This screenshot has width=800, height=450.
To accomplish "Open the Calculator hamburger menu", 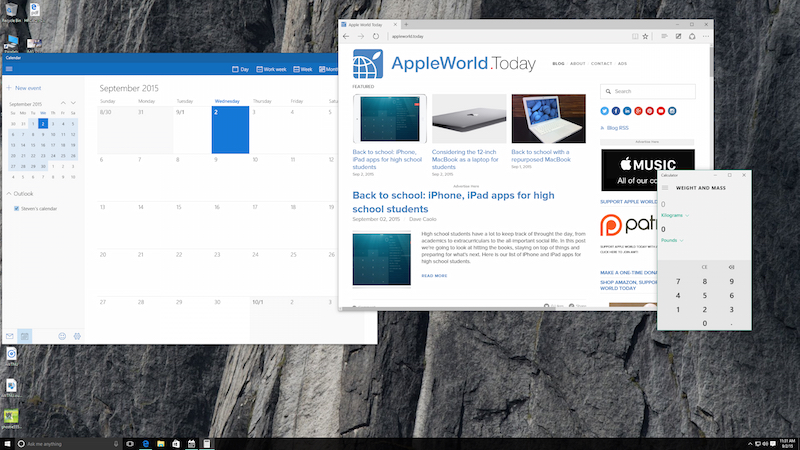I will tap(665, 188).
